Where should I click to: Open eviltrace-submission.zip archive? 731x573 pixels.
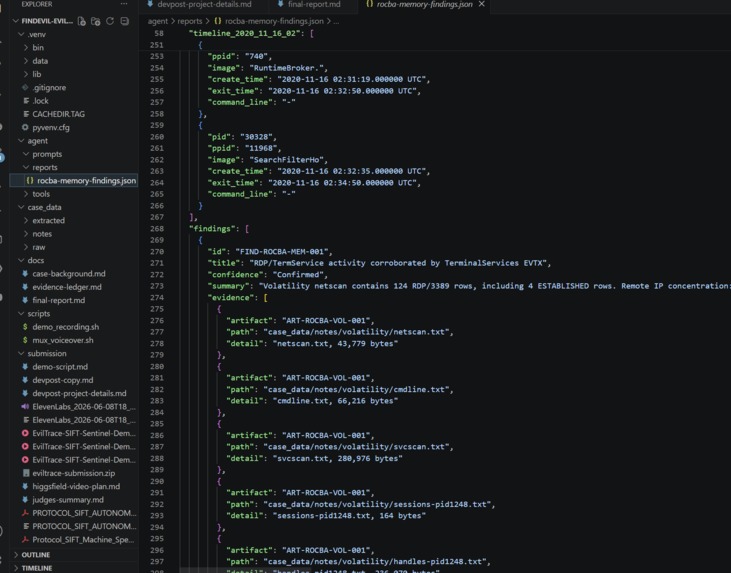pyautogui.click(x=73, y=473)
